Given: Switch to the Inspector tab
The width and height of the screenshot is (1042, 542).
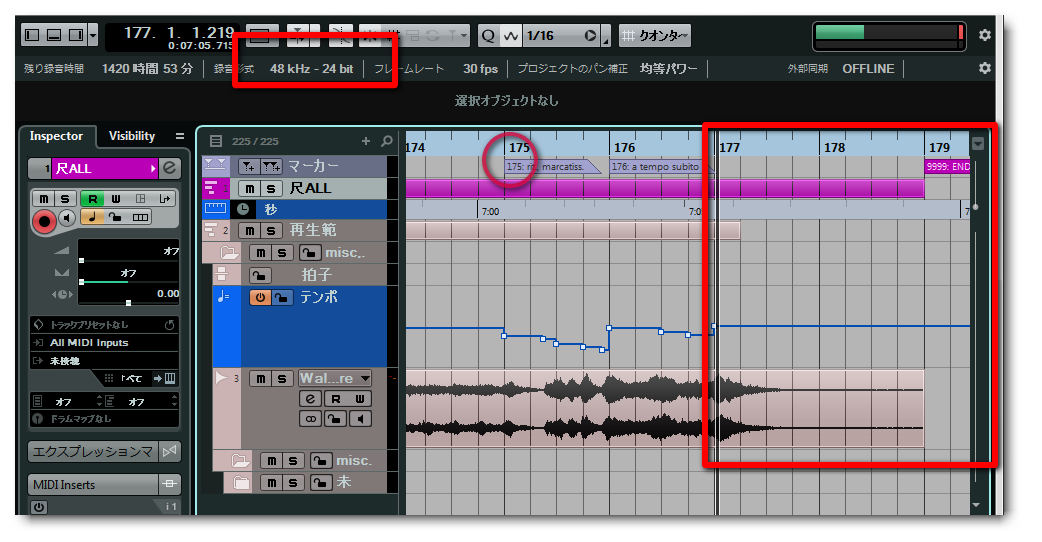Looking at the screenshot, I should 56,136.
